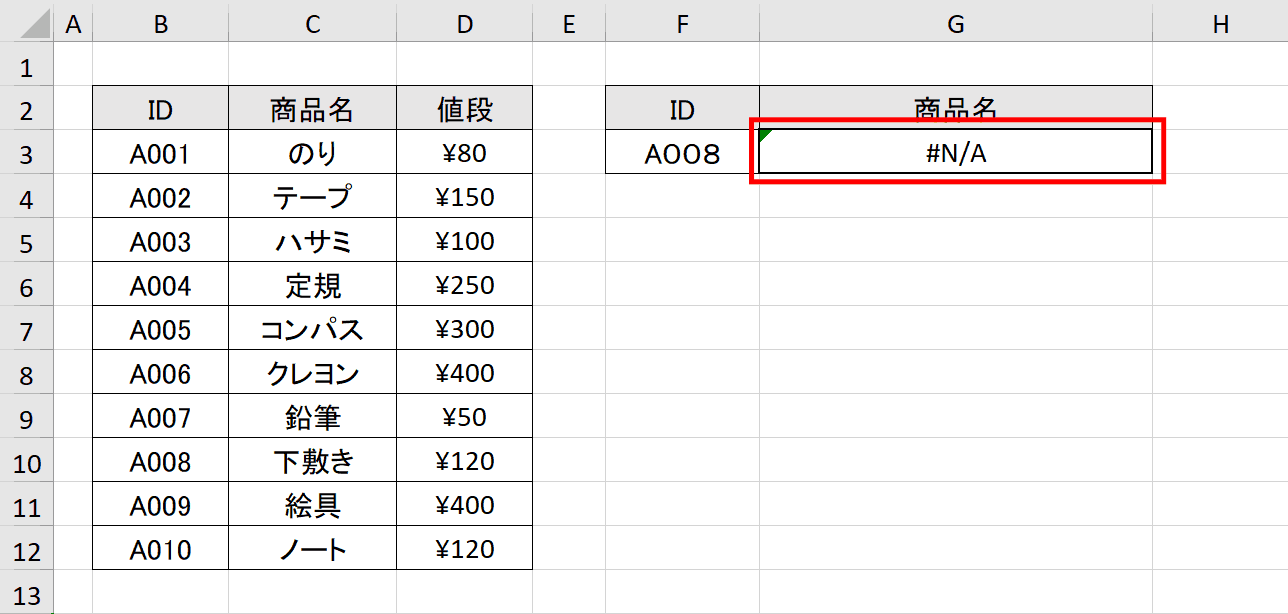Select the 下敷き product cell

pyautogui.click(x=312, y=460)
